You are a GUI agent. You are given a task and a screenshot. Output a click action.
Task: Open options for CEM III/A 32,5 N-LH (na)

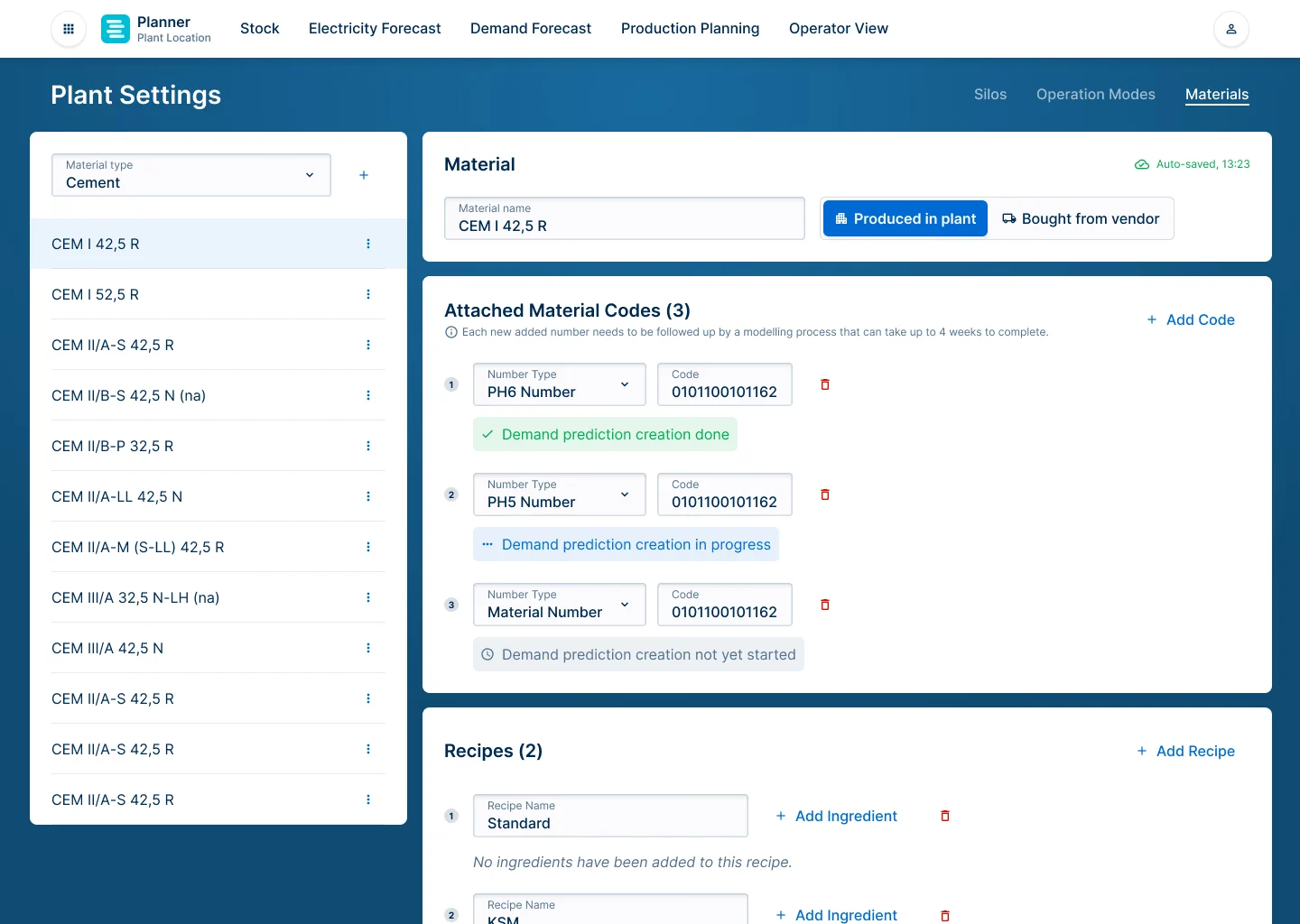pos(368,597)
